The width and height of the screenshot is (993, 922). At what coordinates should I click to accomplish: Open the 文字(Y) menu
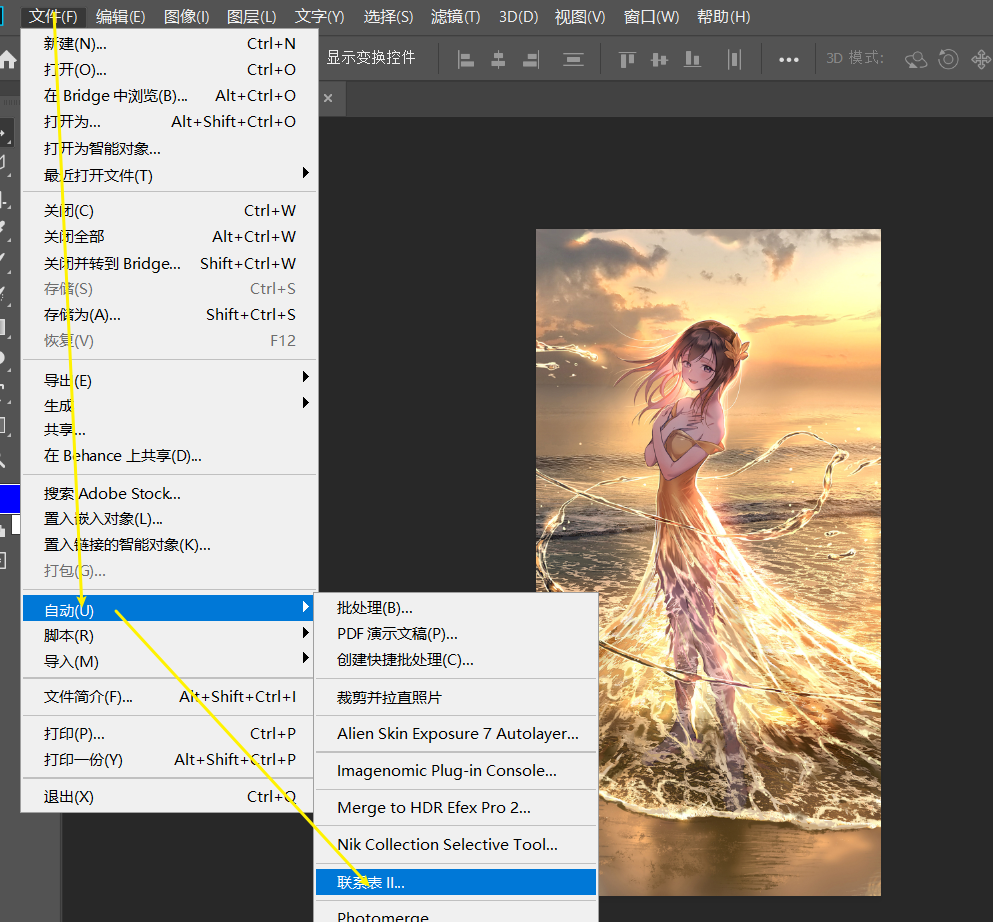tap(319, 16)
